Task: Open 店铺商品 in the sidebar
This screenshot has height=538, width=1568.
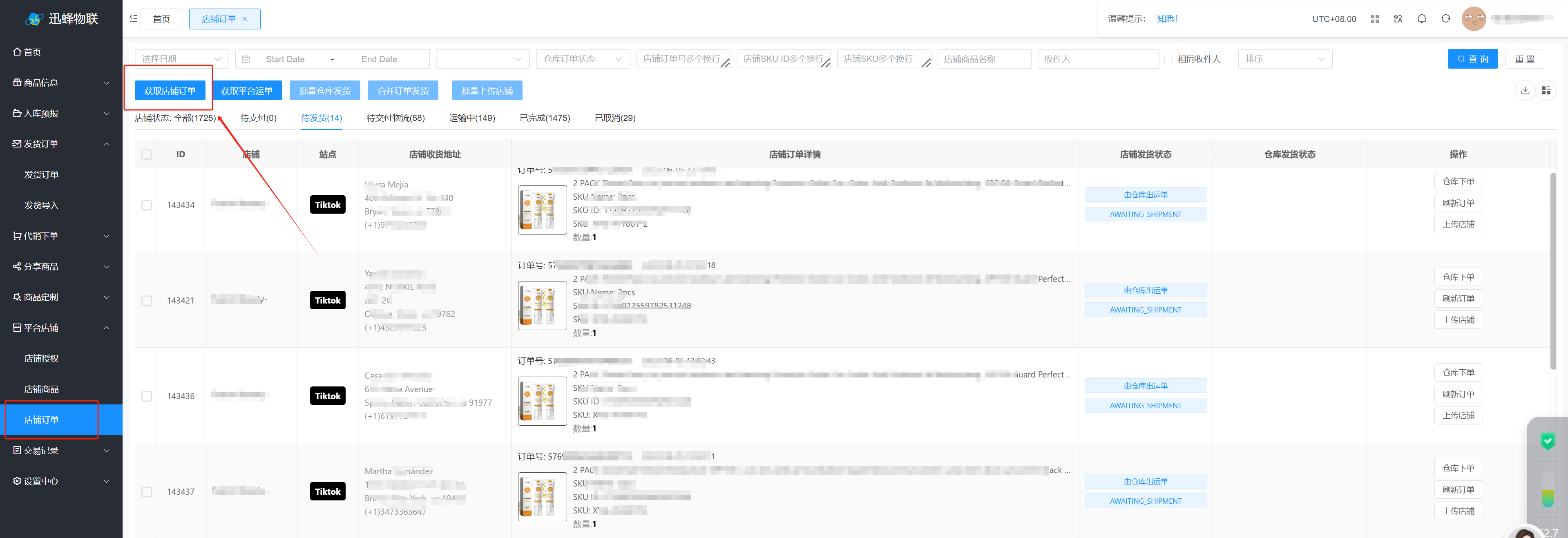Action: [x=61, y=389]
